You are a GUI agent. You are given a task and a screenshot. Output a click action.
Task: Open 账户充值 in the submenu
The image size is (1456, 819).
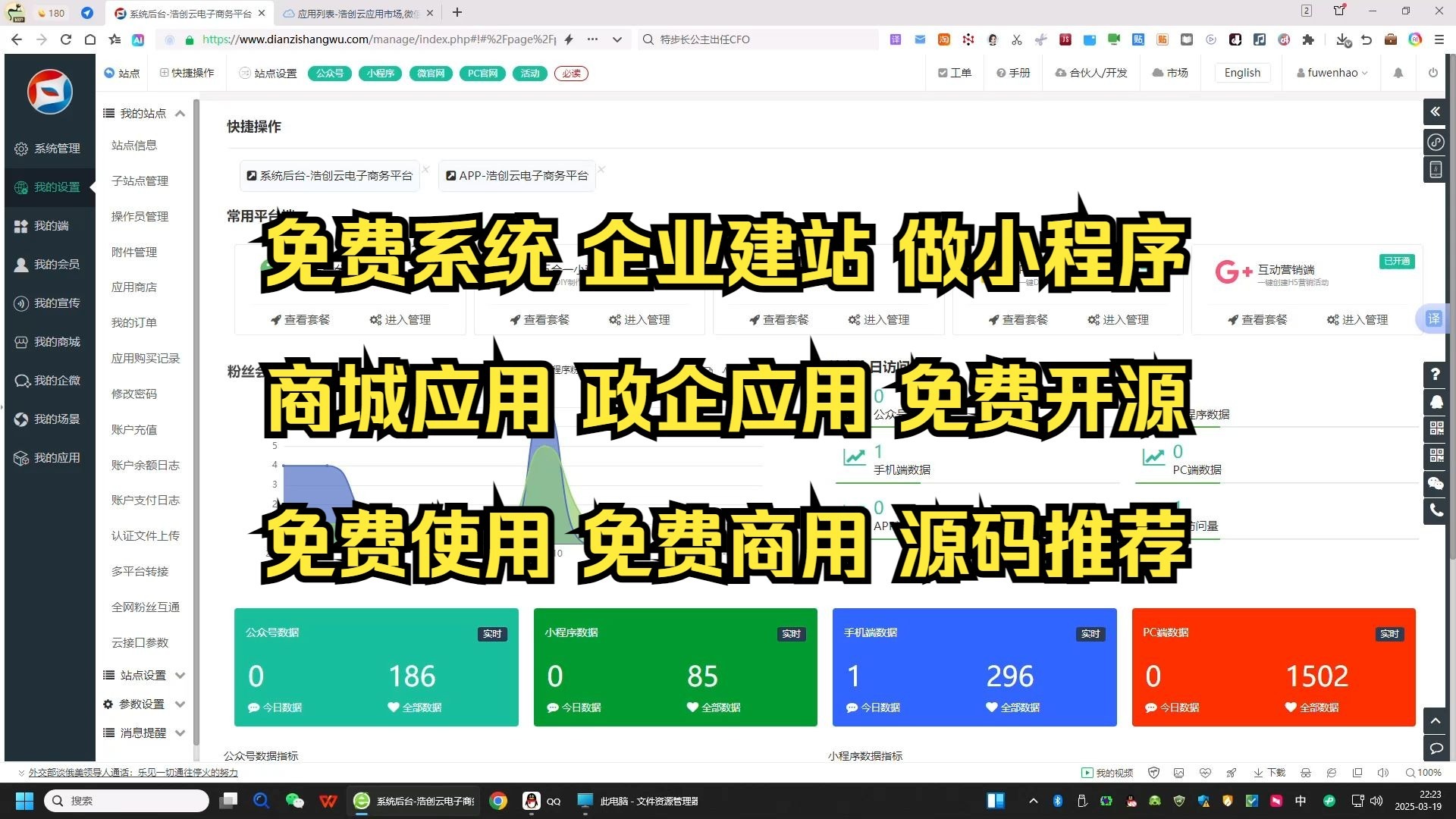(x=134, y=430)
